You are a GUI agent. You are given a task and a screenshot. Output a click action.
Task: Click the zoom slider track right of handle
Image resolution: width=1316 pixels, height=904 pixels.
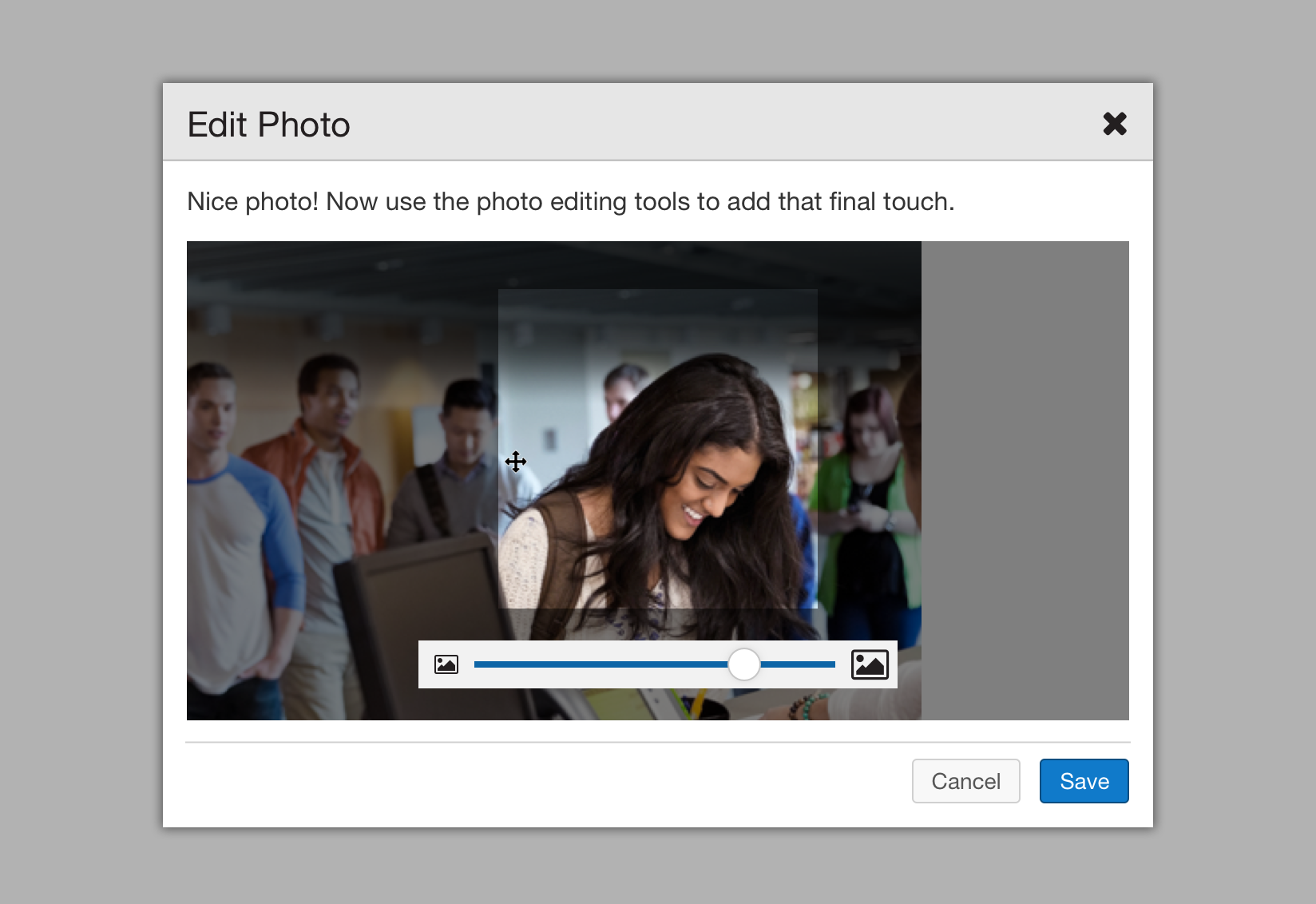click(x=799, y=664)
